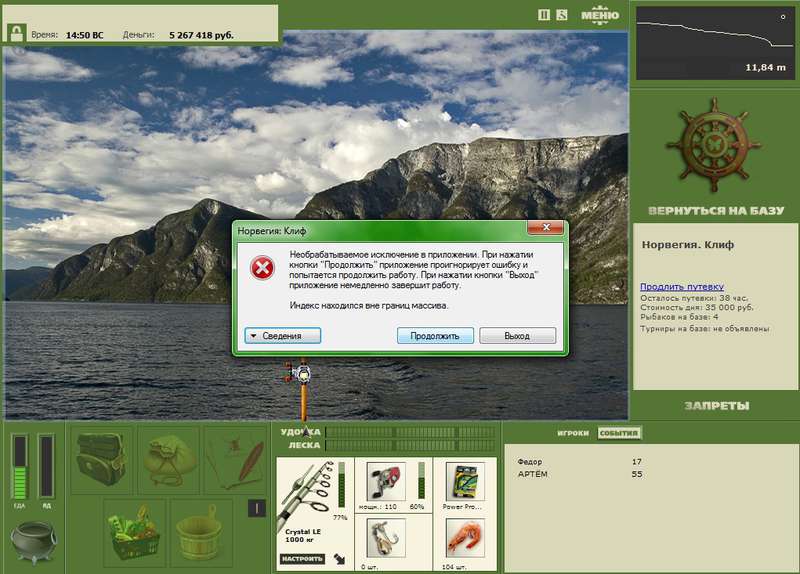
Task: Click Продолжить in the error dialog
Action: pos(435,336)
